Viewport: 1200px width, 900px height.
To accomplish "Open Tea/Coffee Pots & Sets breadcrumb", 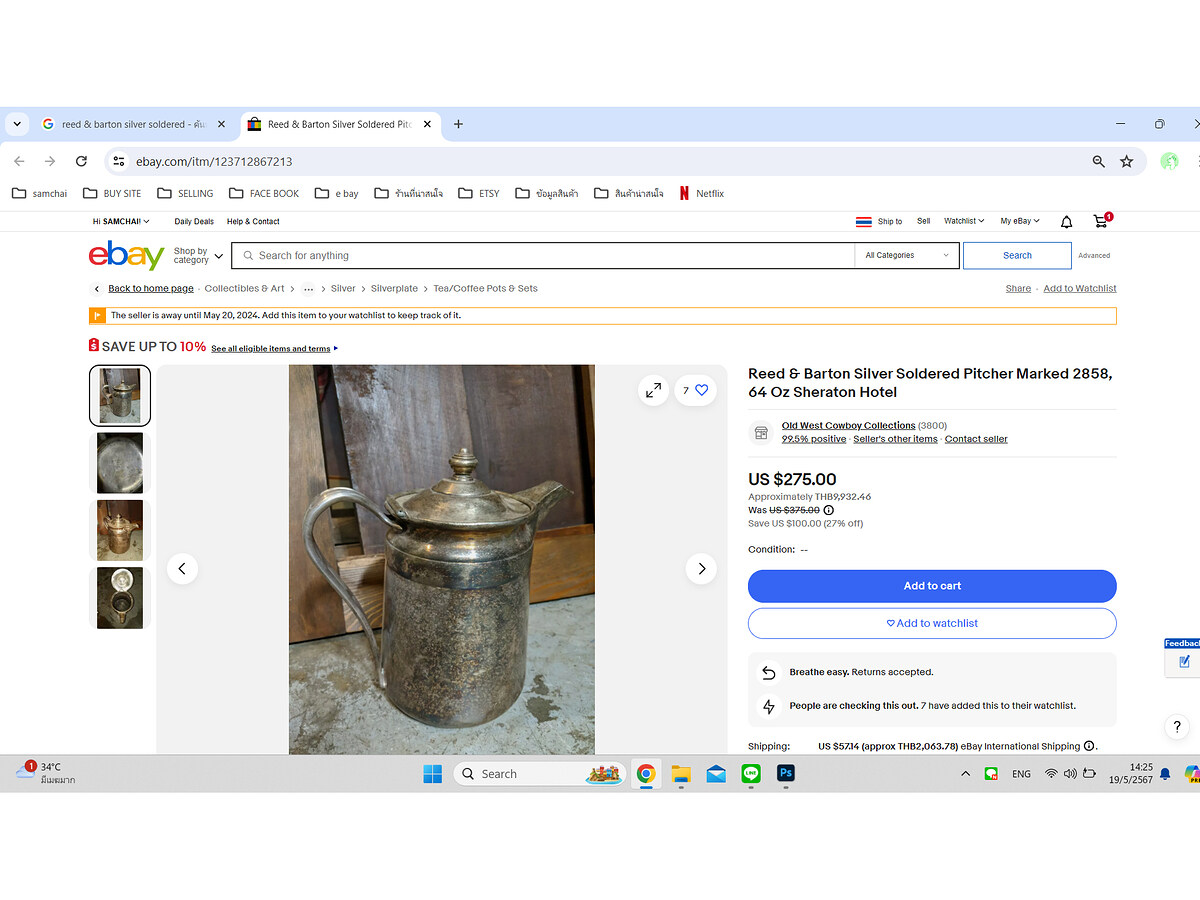I will [x=485, y=288].
